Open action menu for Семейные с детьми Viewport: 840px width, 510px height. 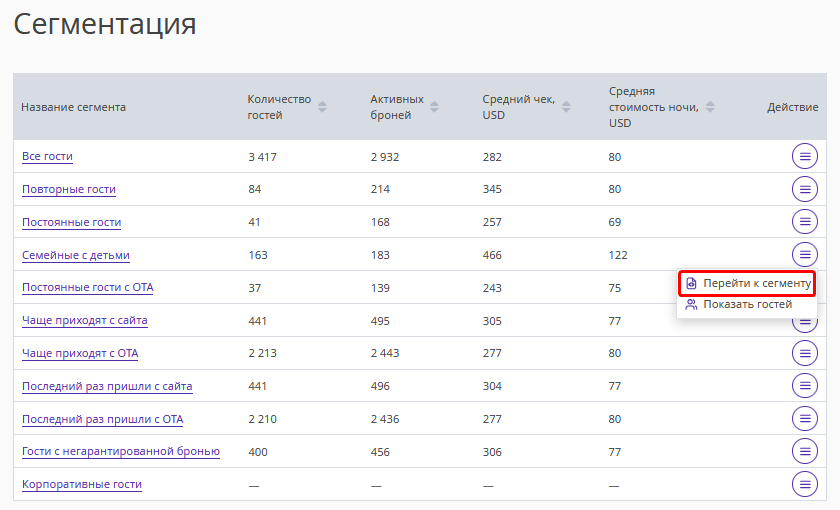click(x=805, y=254)
